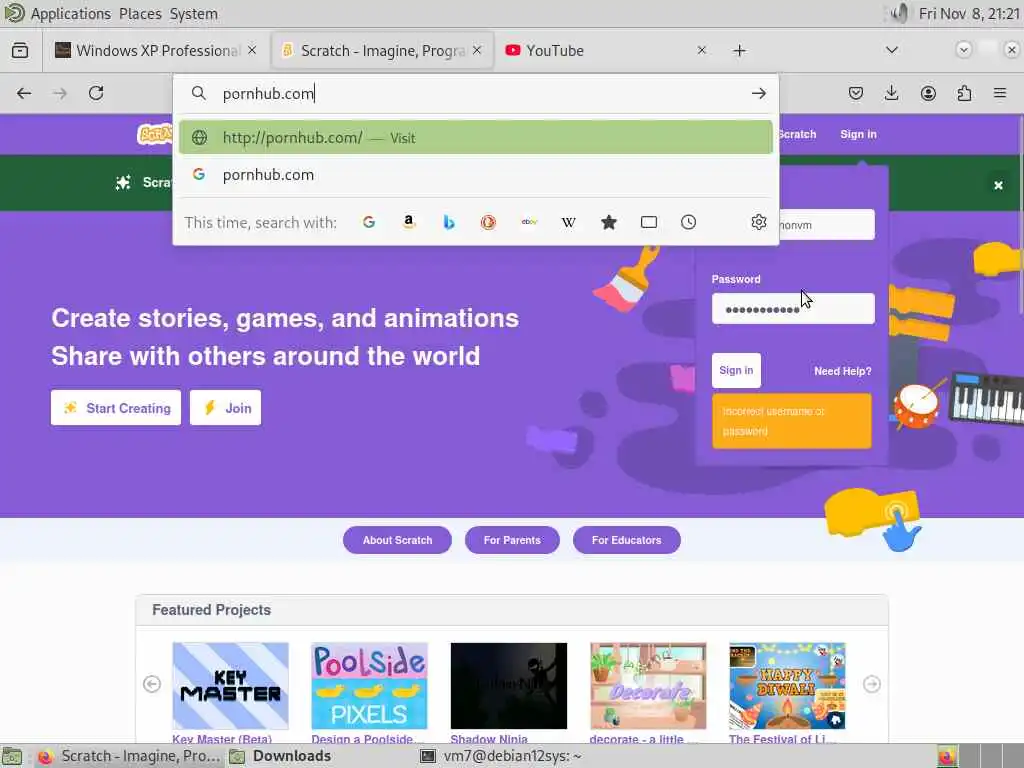Open the Pocket save icon
1024x768 pixels.
tap(856, 93)
